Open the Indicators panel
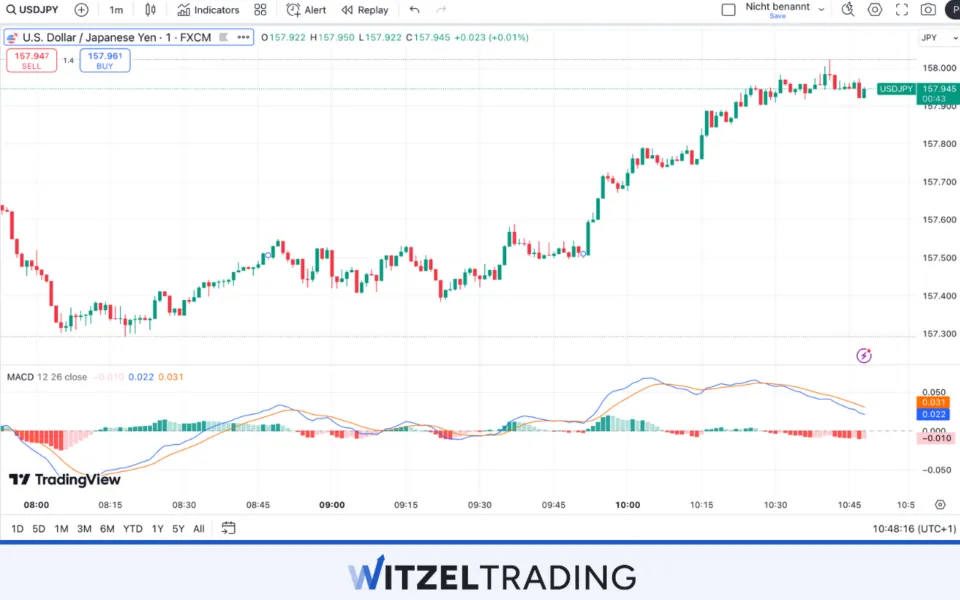 point(208,10)
